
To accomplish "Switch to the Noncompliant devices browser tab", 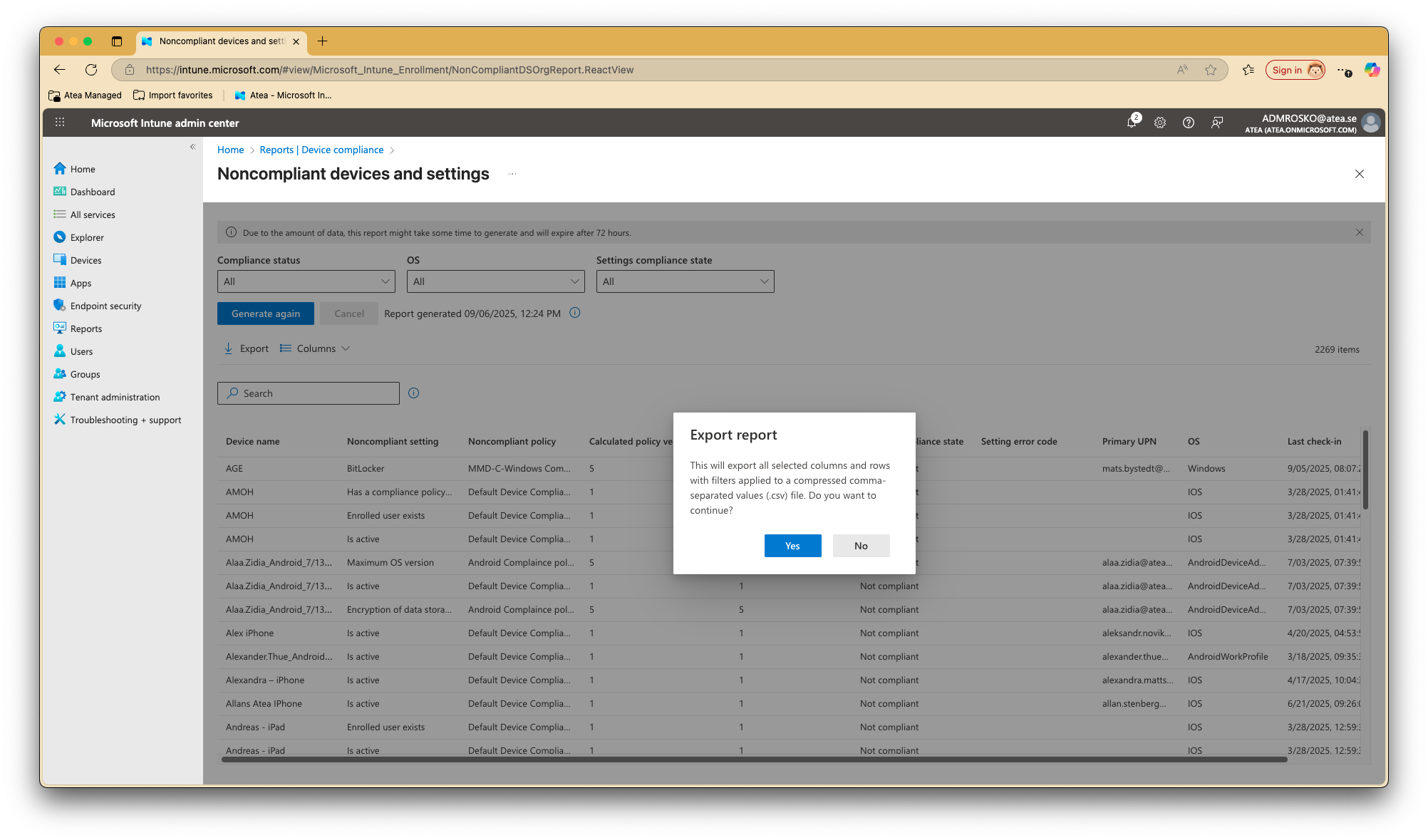I will 217,41.
